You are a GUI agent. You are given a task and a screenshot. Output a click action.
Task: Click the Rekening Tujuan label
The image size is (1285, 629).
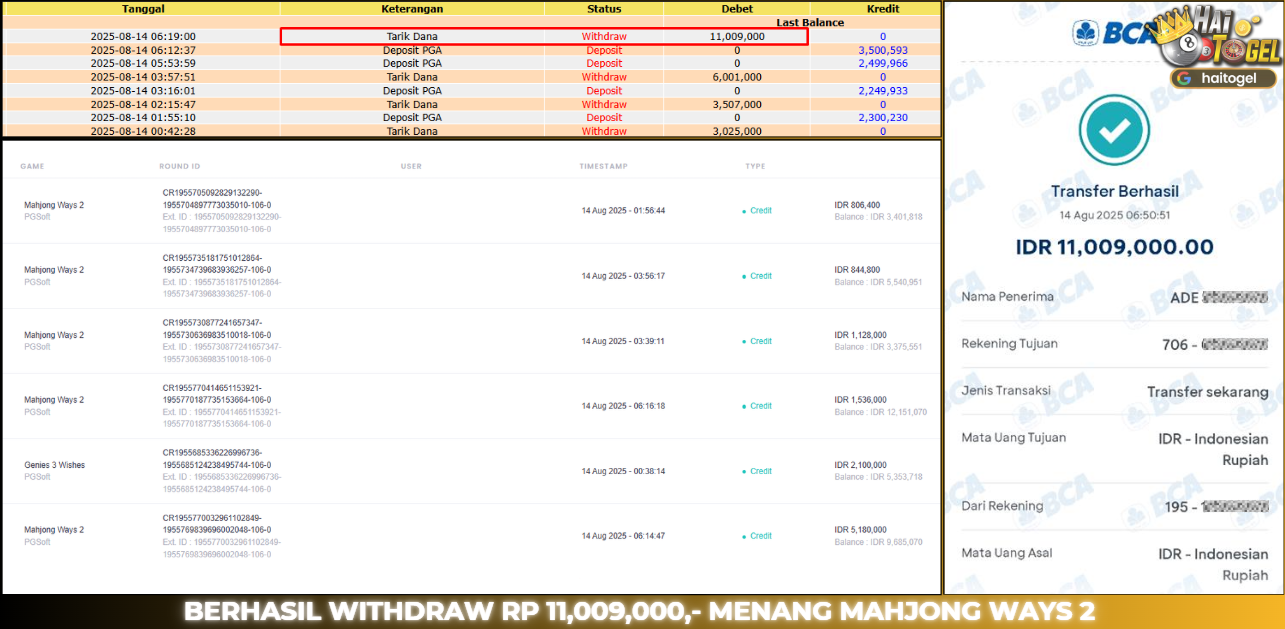1009,344
